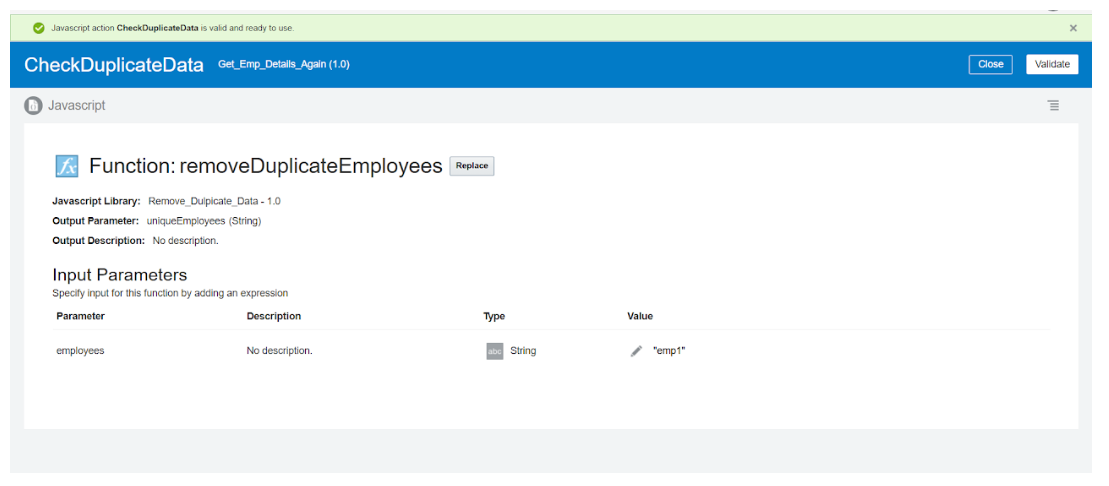Screen dimensions: 1109x486
Task: Click the abc String type icon
Action: pyautogui.click(x=494, y=351)
